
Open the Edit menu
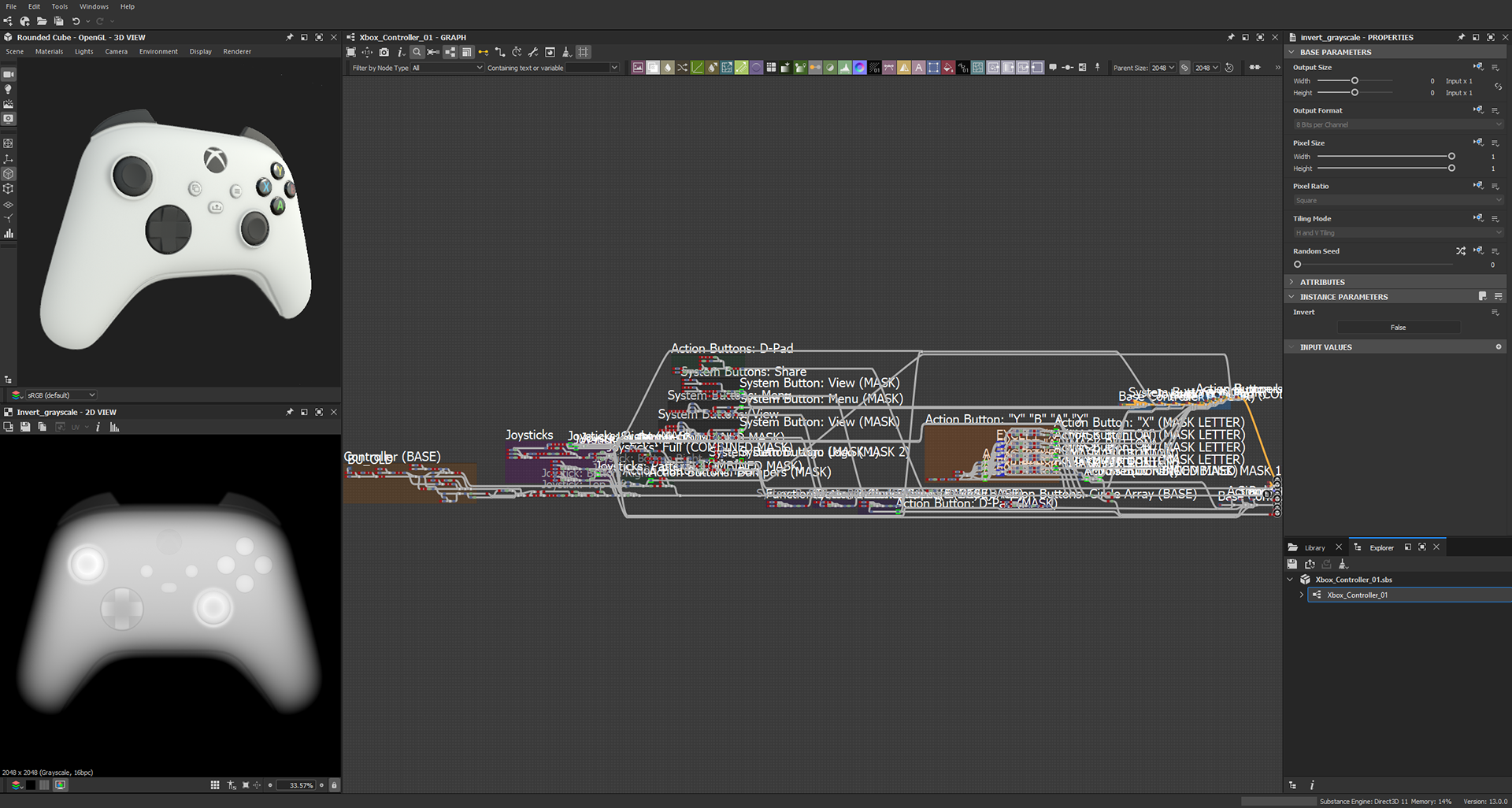click(34, 6)
